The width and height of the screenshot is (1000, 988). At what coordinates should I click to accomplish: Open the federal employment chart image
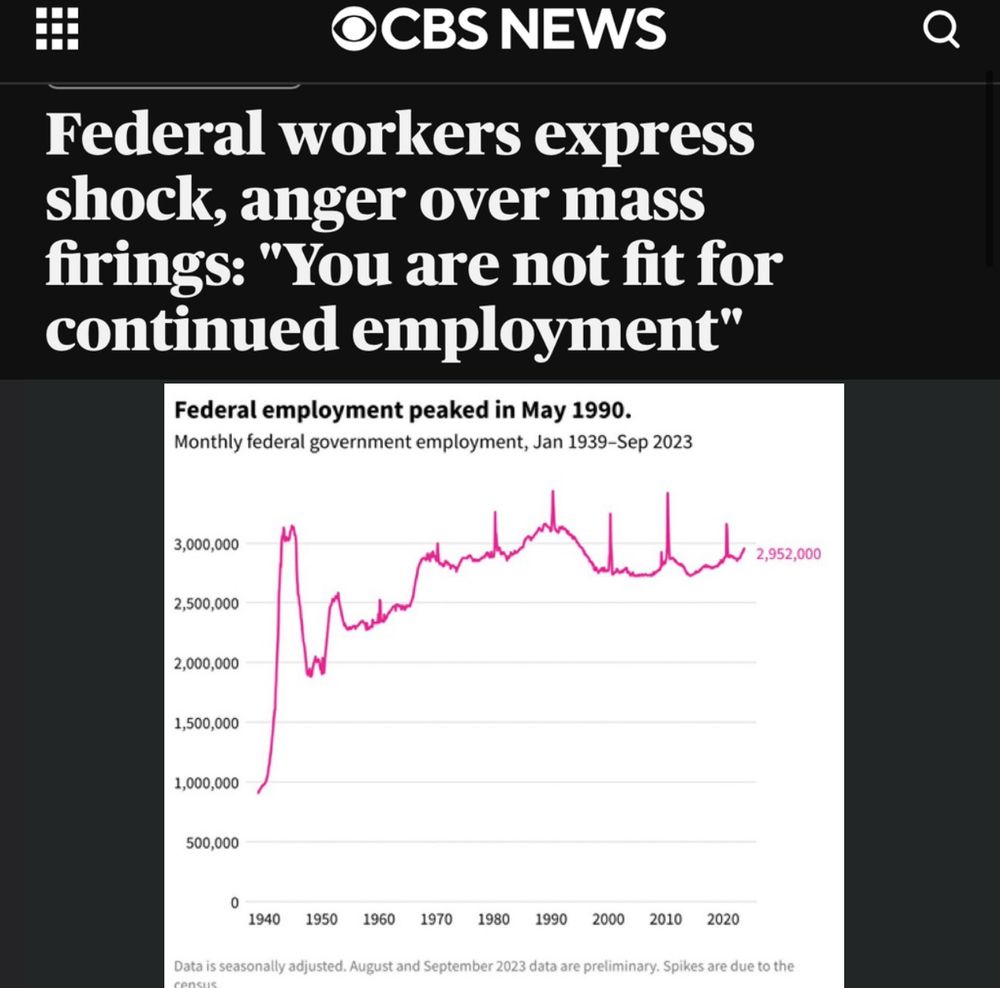(504, 686)
